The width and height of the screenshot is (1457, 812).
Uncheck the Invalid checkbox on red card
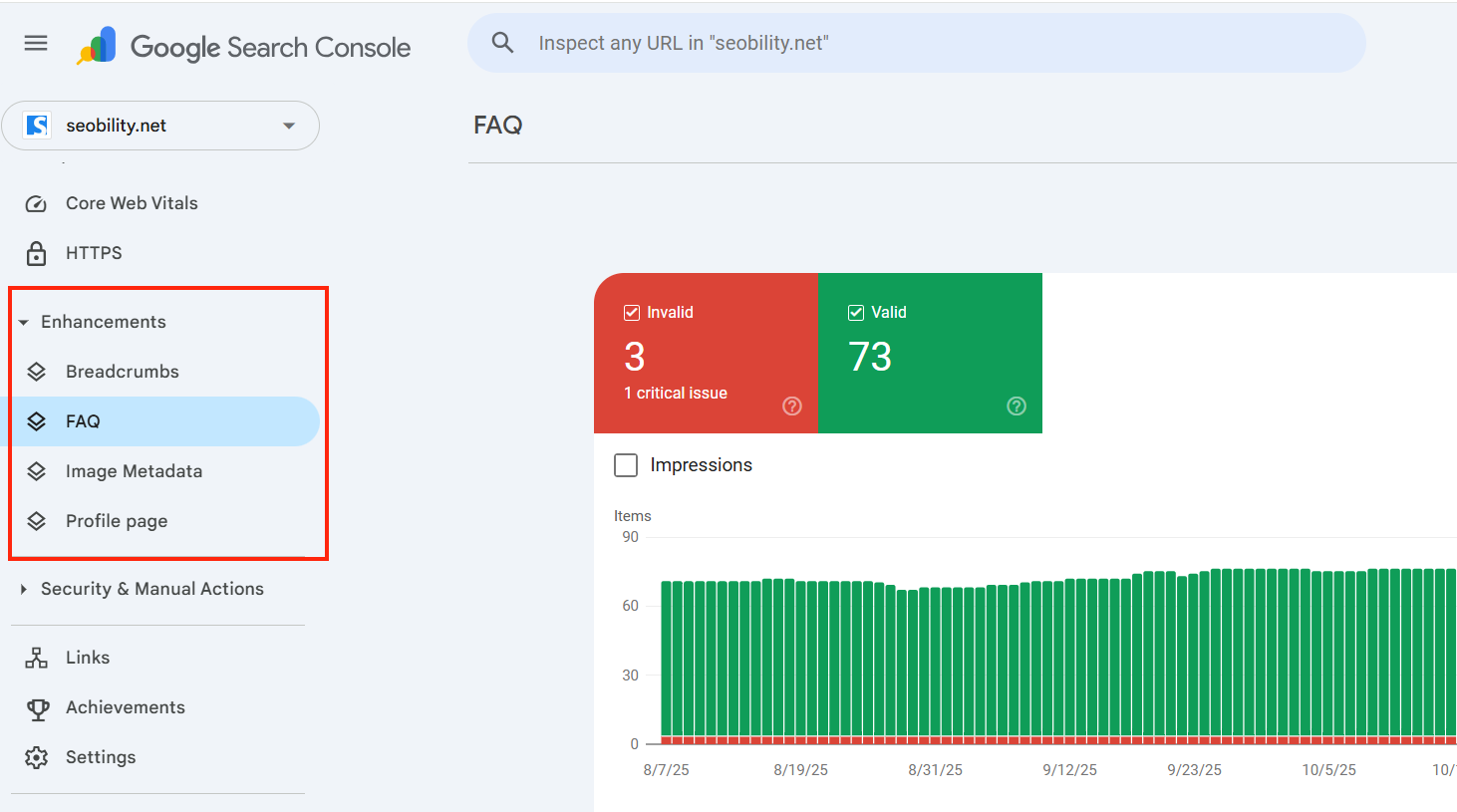pos(631,312)
